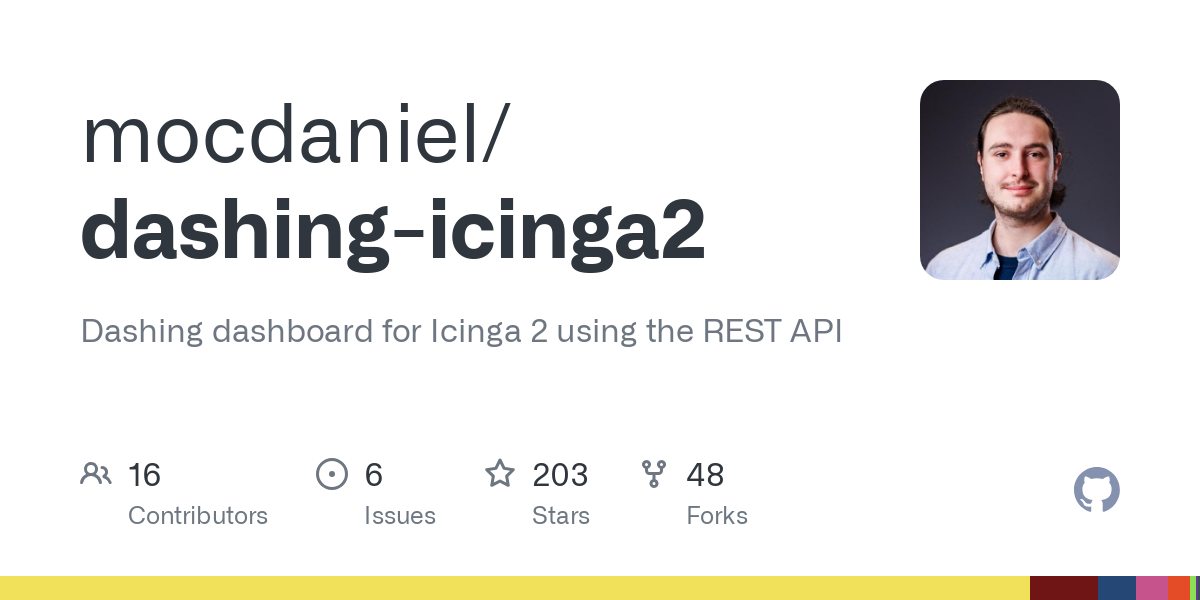Click the dark blue language bar segment
Screen dimensions: 1200x600
(1117, 588)
